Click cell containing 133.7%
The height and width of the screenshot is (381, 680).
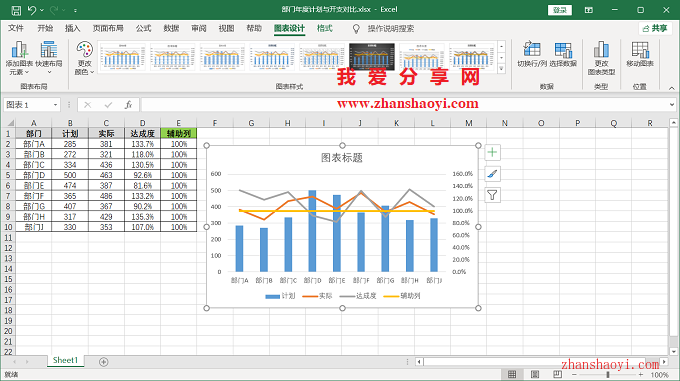[x=142, y=144]
